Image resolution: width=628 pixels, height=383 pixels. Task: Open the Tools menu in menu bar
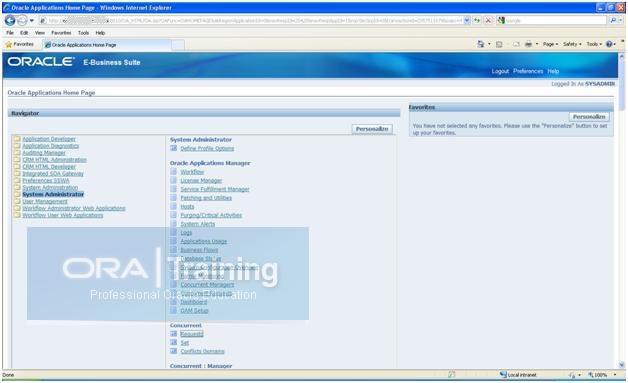click(83, 33)
